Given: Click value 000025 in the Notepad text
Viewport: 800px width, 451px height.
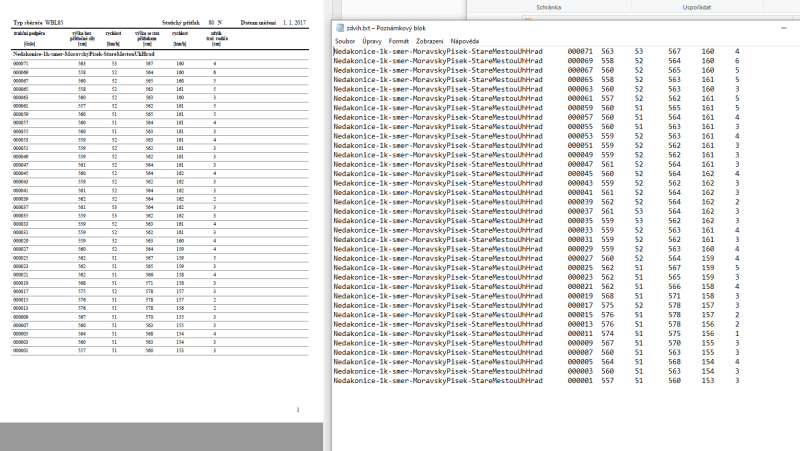Looking at the screenshot, I should point(580,268).
